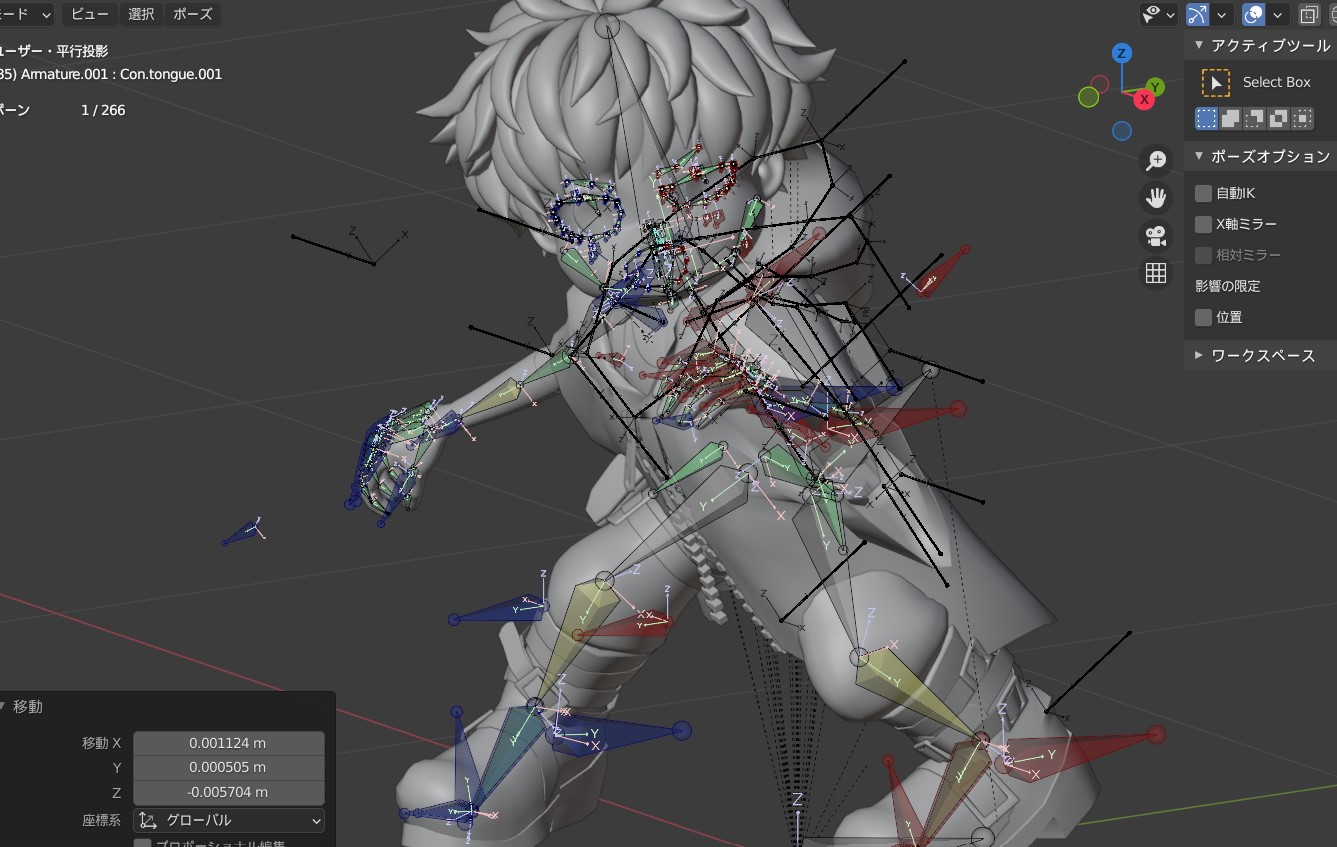This screenshot has width=1337, height=847.
Task: Open the viewport visibility eye icon menu
Action: pyautogui.click(x=1152, y=14)
